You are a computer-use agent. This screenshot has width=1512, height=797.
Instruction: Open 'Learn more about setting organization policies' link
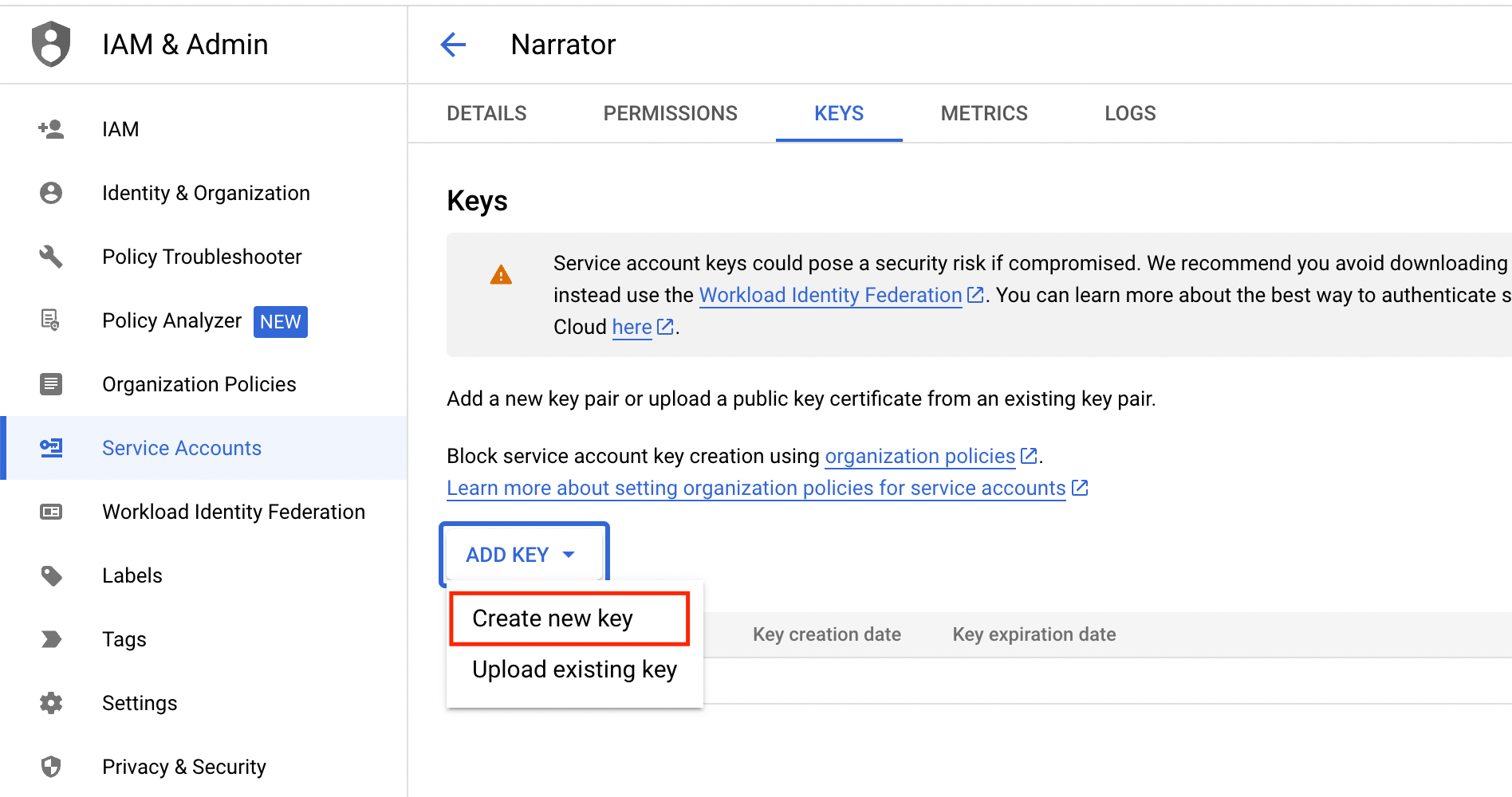(756, 488)
